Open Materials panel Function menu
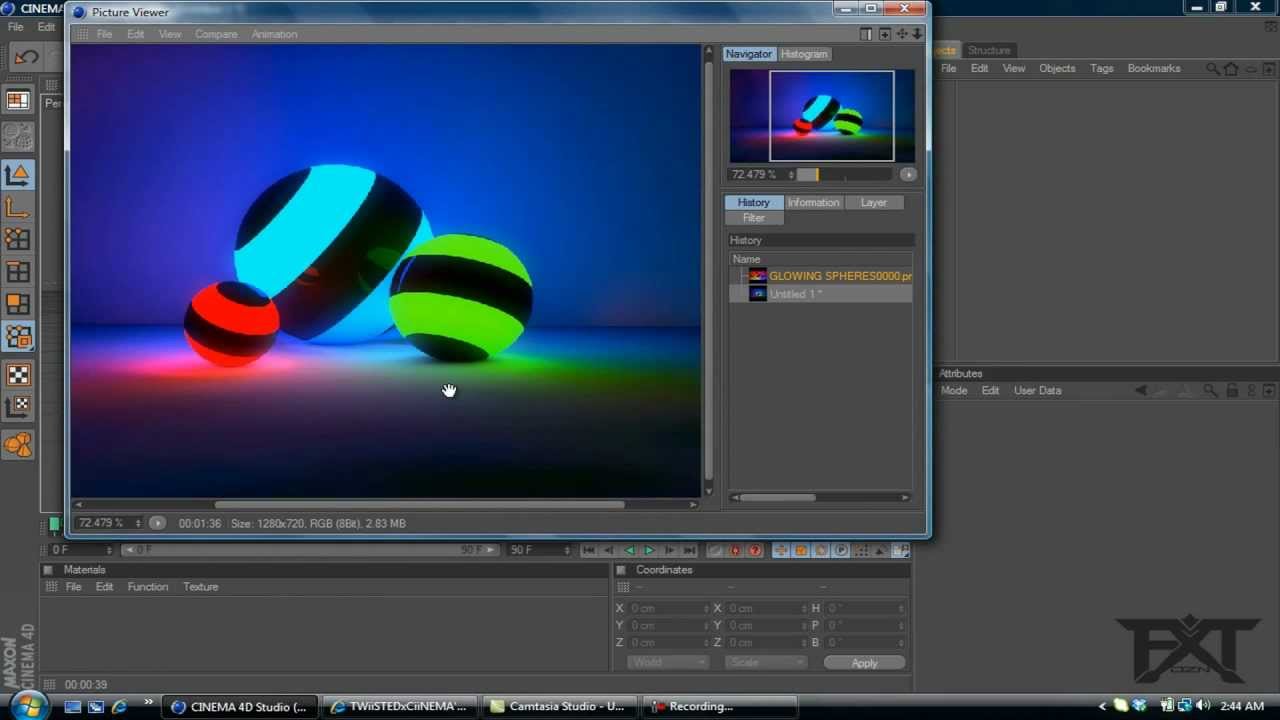The height and width of the screenshot is (720, 1280). click(148, 587)
